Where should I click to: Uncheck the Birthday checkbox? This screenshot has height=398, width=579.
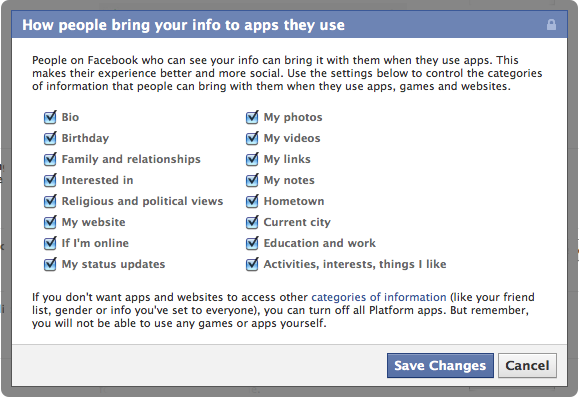(50, 138)
